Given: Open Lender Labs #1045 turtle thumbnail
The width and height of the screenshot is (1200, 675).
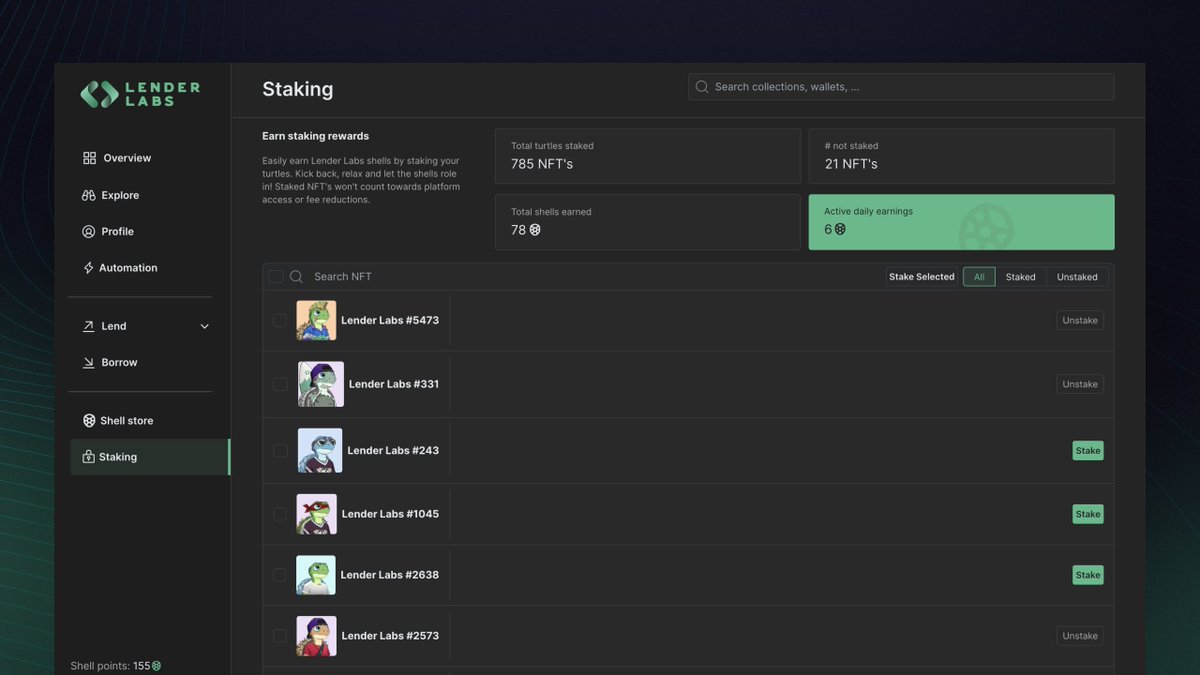Looking at the screenshot, I should click(316, 514).
